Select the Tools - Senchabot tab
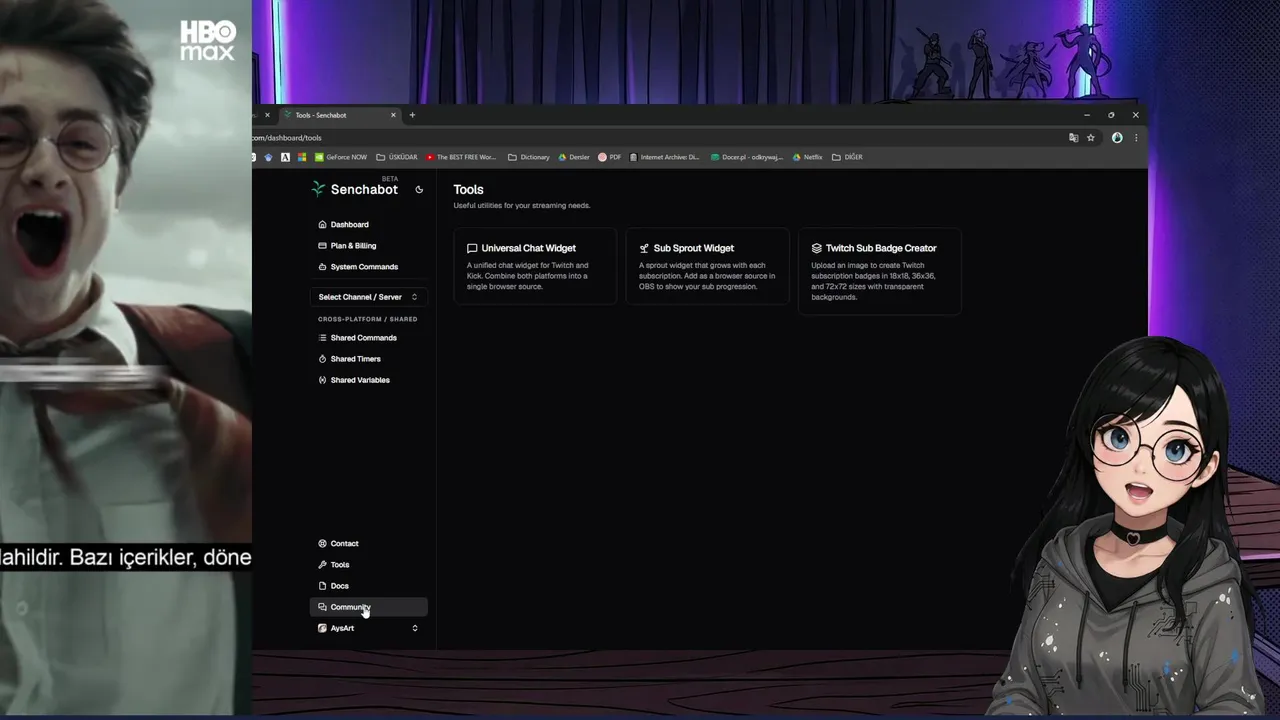 (x=339, y=115)
